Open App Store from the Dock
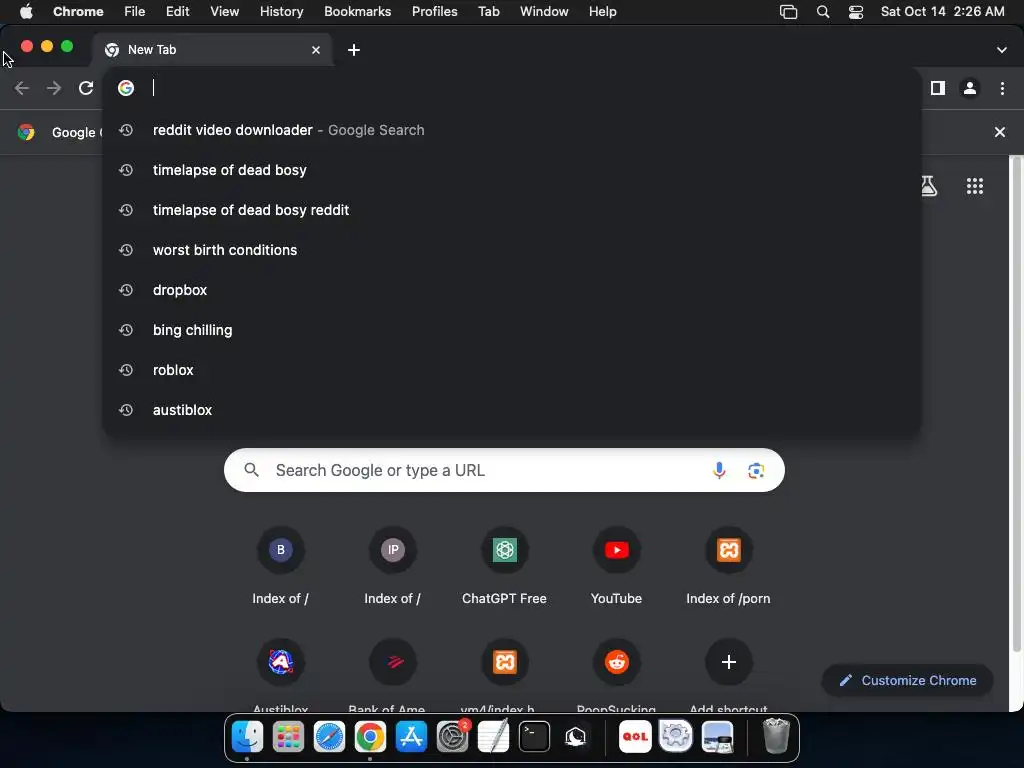 (x=411, y=737)
